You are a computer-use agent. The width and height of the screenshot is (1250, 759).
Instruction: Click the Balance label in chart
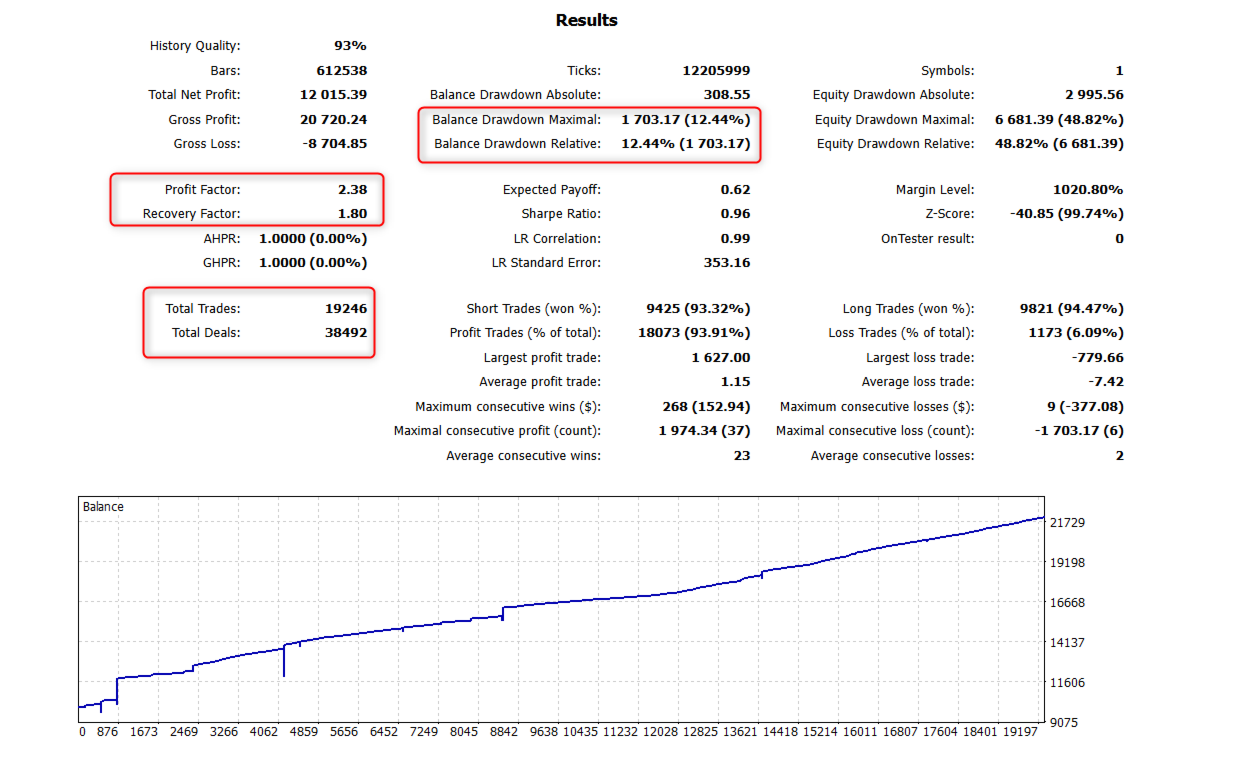point(103,507)
